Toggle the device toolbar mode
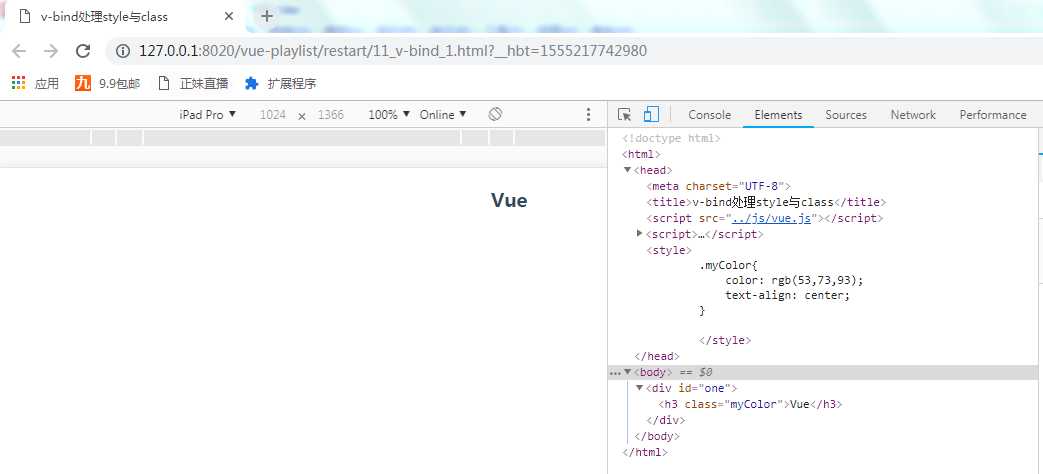This screenshot has height=474, width=1043. pyautogui.click(x=651, y=114)
